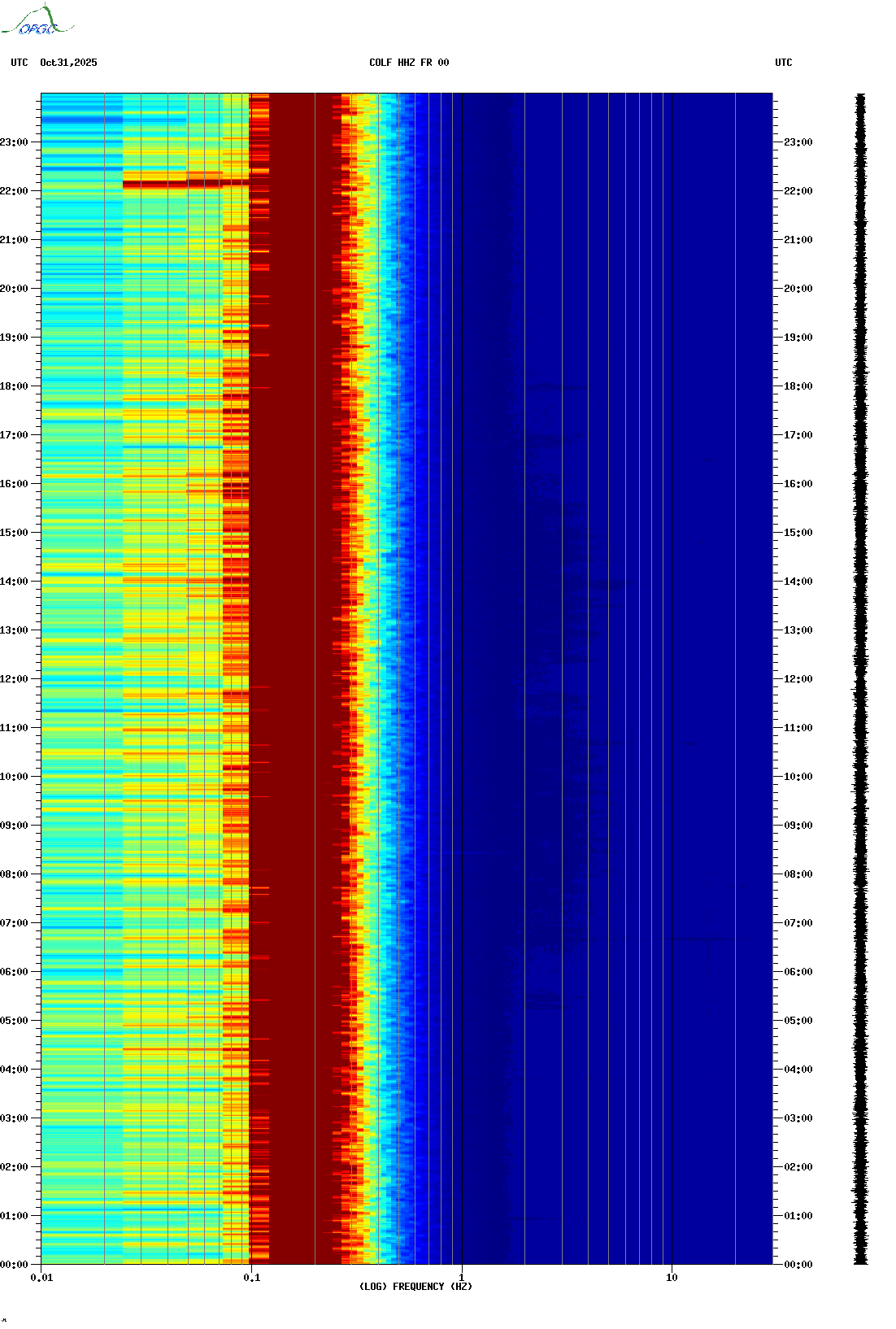Click the right axis 03:00 label

click(x=798, y=1118)
